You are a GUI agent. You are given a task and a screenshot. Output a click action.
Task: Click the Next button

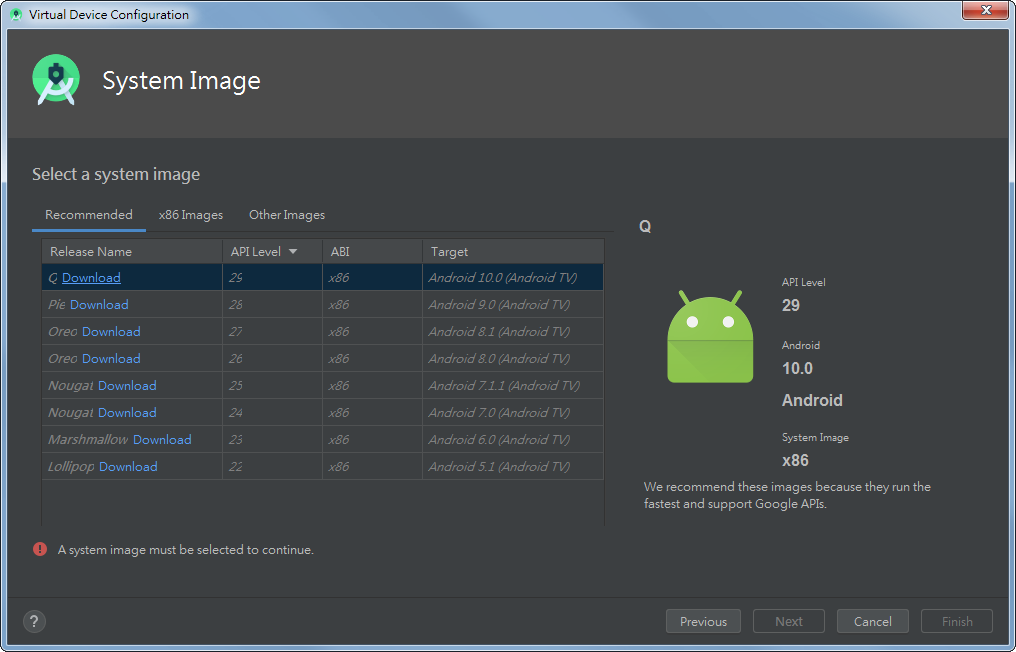coord(789,621)
